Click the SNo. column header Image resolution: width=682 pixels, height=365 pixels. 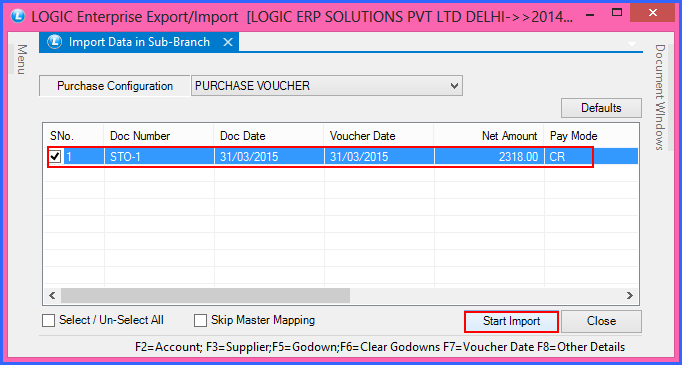click(x=74, y=136)
